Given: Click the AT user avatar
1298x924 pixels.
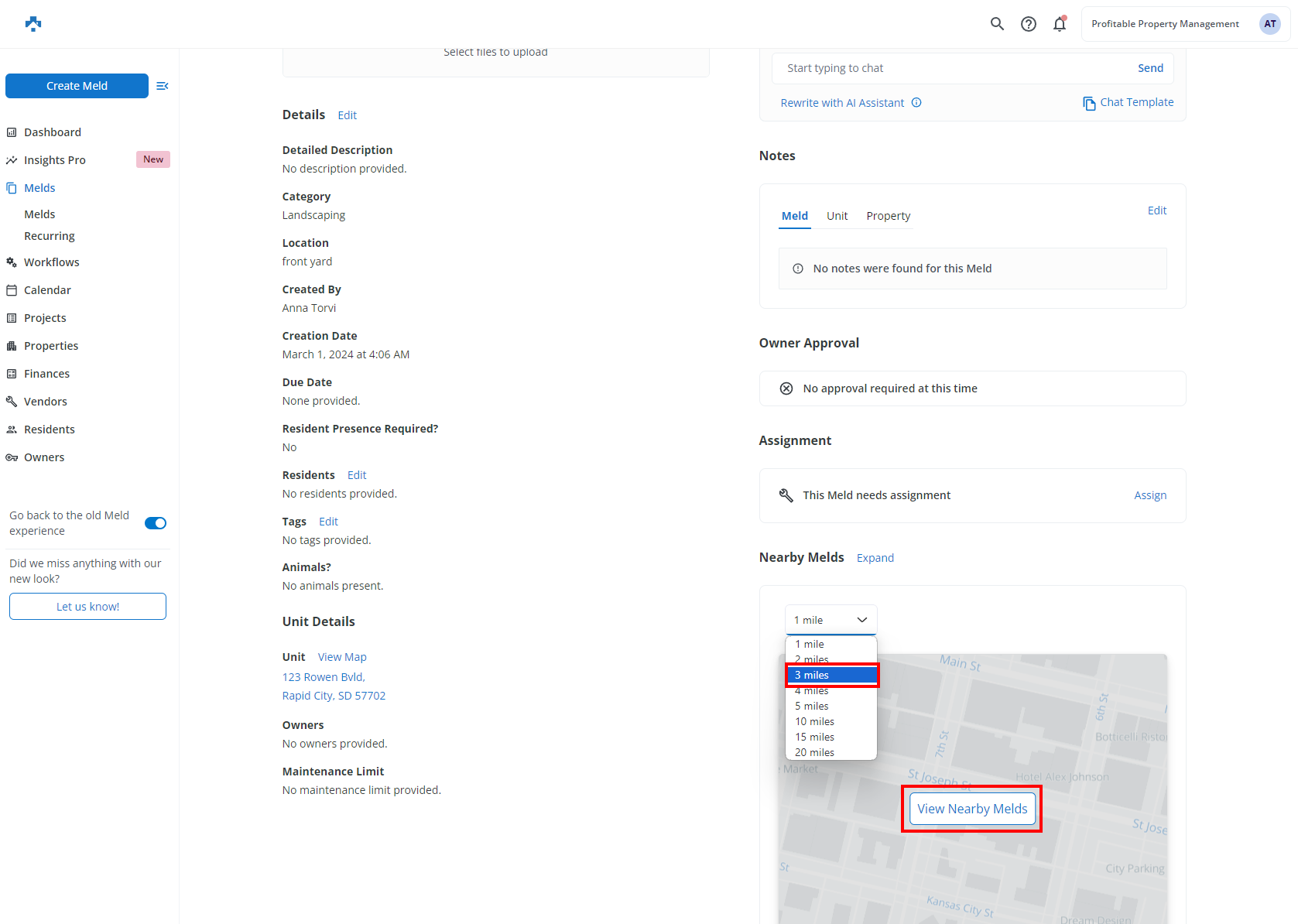Looking at the screenshot, I should point(1269,24).
